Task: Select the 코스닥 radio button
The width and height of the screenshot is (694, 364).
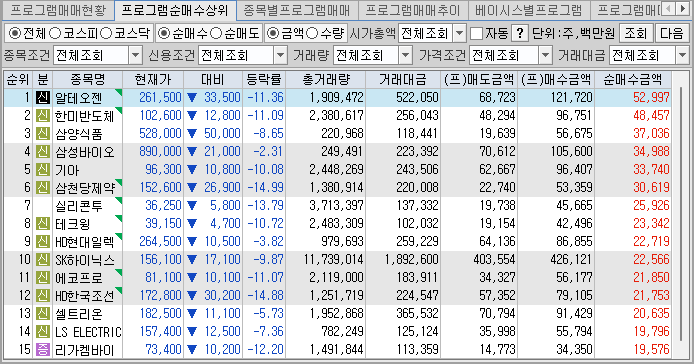Action: (x=106, y=33)
